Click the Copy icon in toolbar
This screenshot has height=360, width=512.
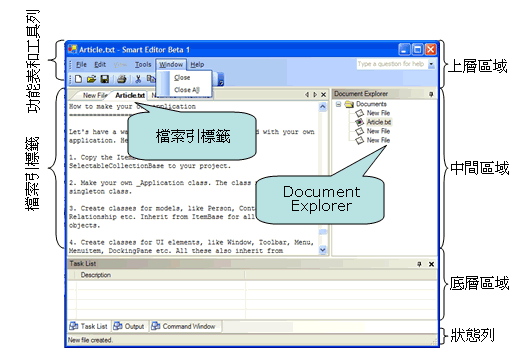pyautogui.click(x=151, y=79)
